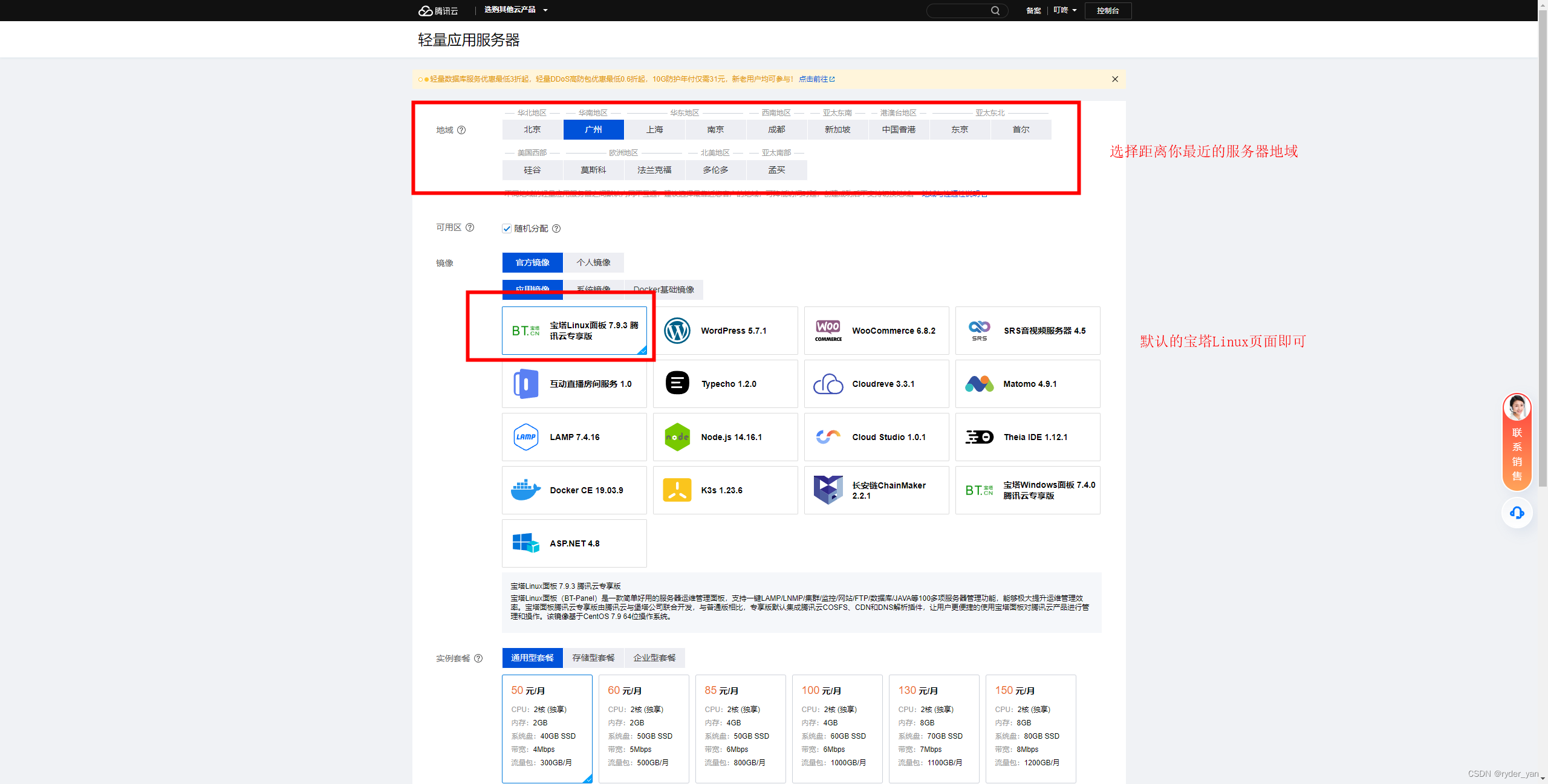Screen dimensions: 1548x784
Task: Select the 宝塔Windows面板 7.4.0 icon
Action: click(x=979, y=490)
